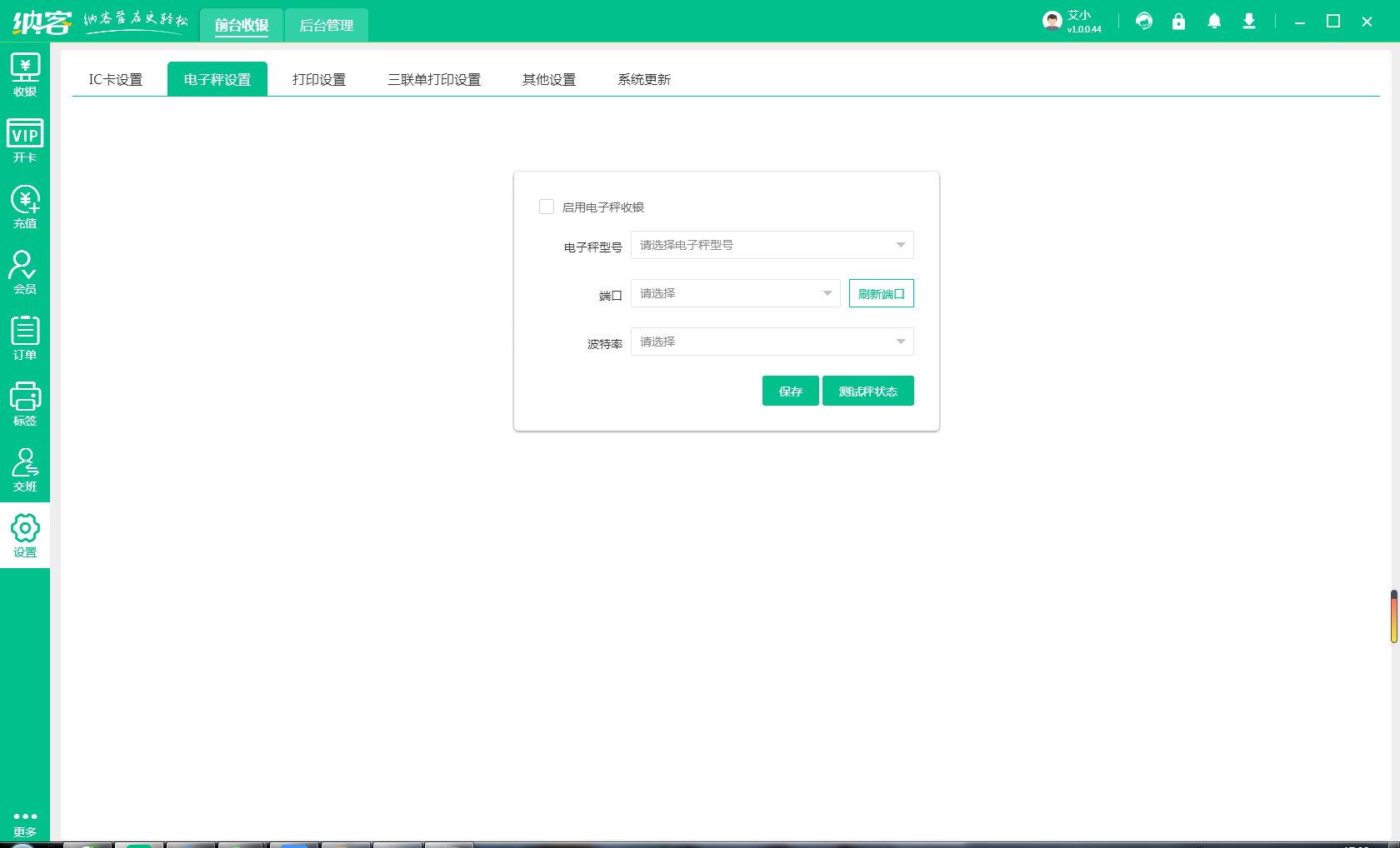Image resolution: width=1400 pixels, height=848 pixels.
Task: Click the 刷新端口 refresh port button
Action: 881,293
